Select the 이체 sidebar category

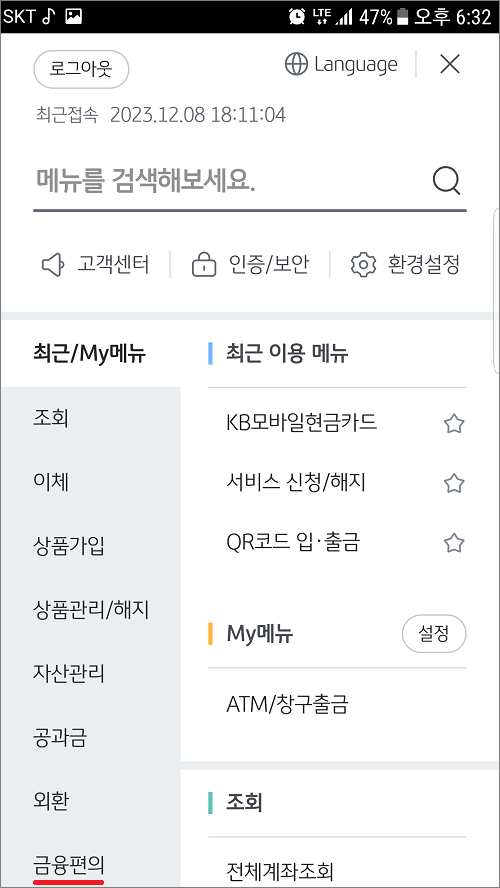click(x=51, y=483)
